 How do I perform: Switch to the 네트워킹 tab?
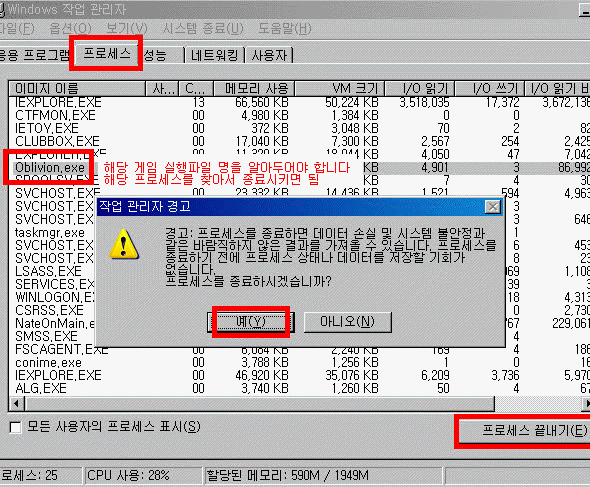(x=214, y=56)
